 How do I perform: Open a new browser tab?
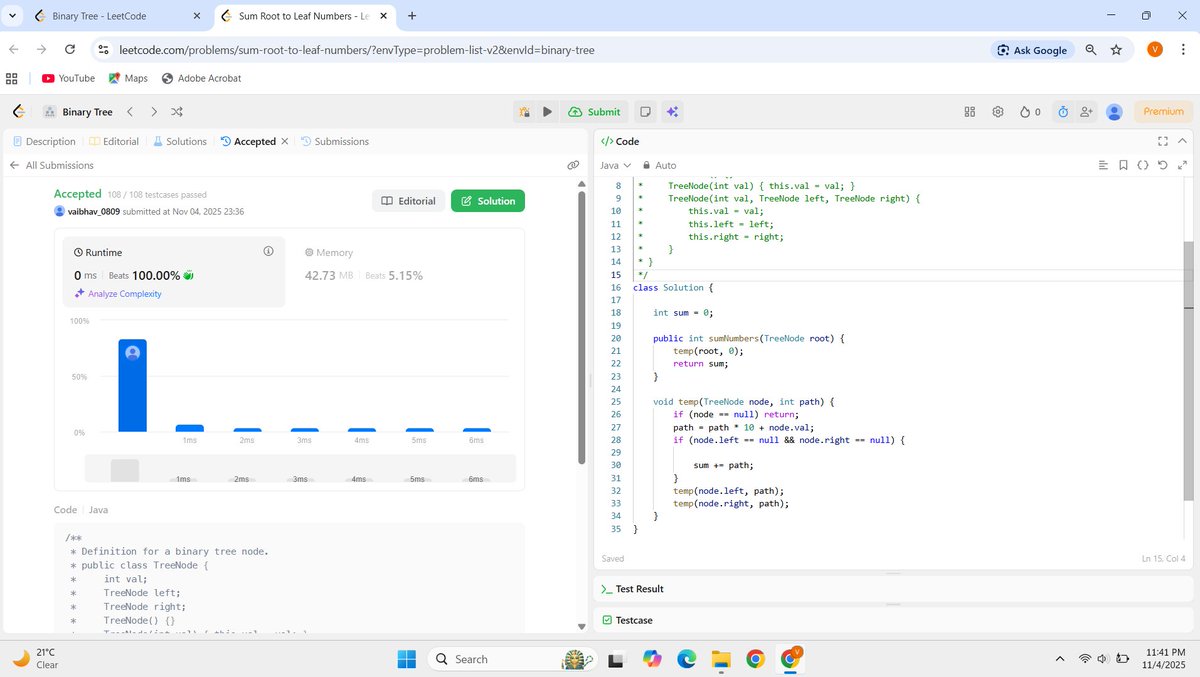[x=412, y=16]
